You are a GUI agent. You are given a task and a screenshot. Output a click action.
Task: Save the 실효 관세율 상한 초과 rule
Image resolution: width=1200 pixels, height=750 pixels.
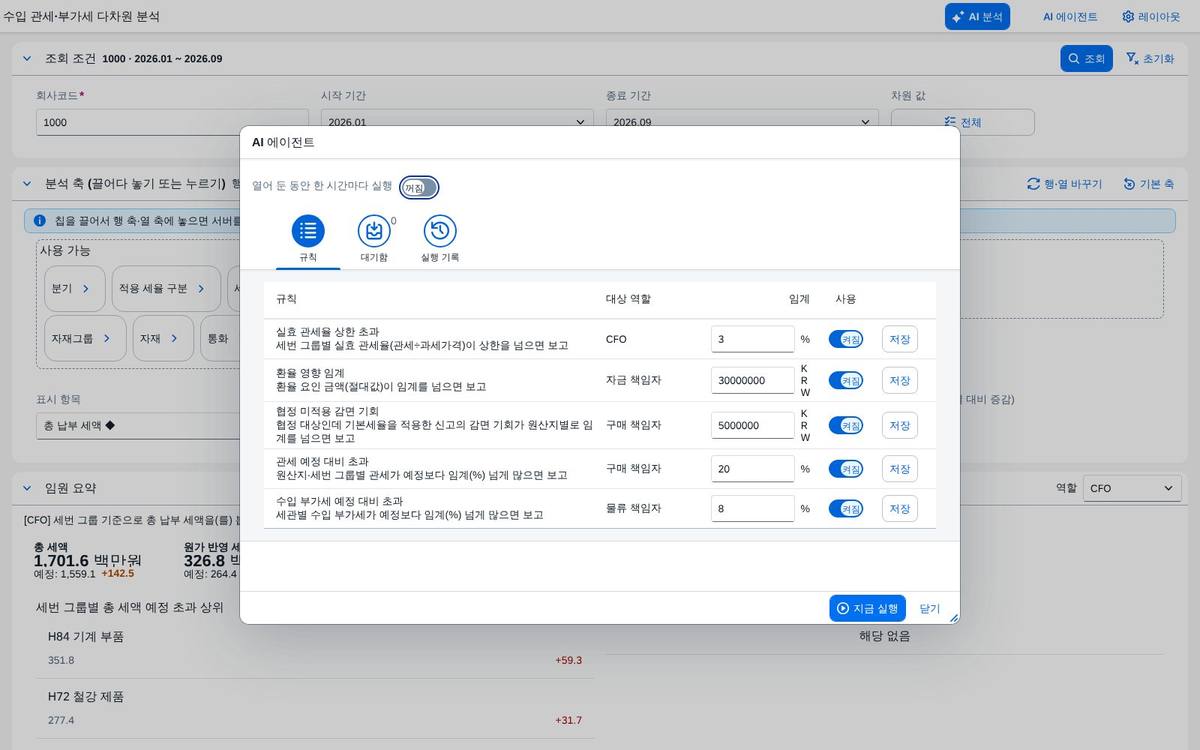tap(900, 339)
